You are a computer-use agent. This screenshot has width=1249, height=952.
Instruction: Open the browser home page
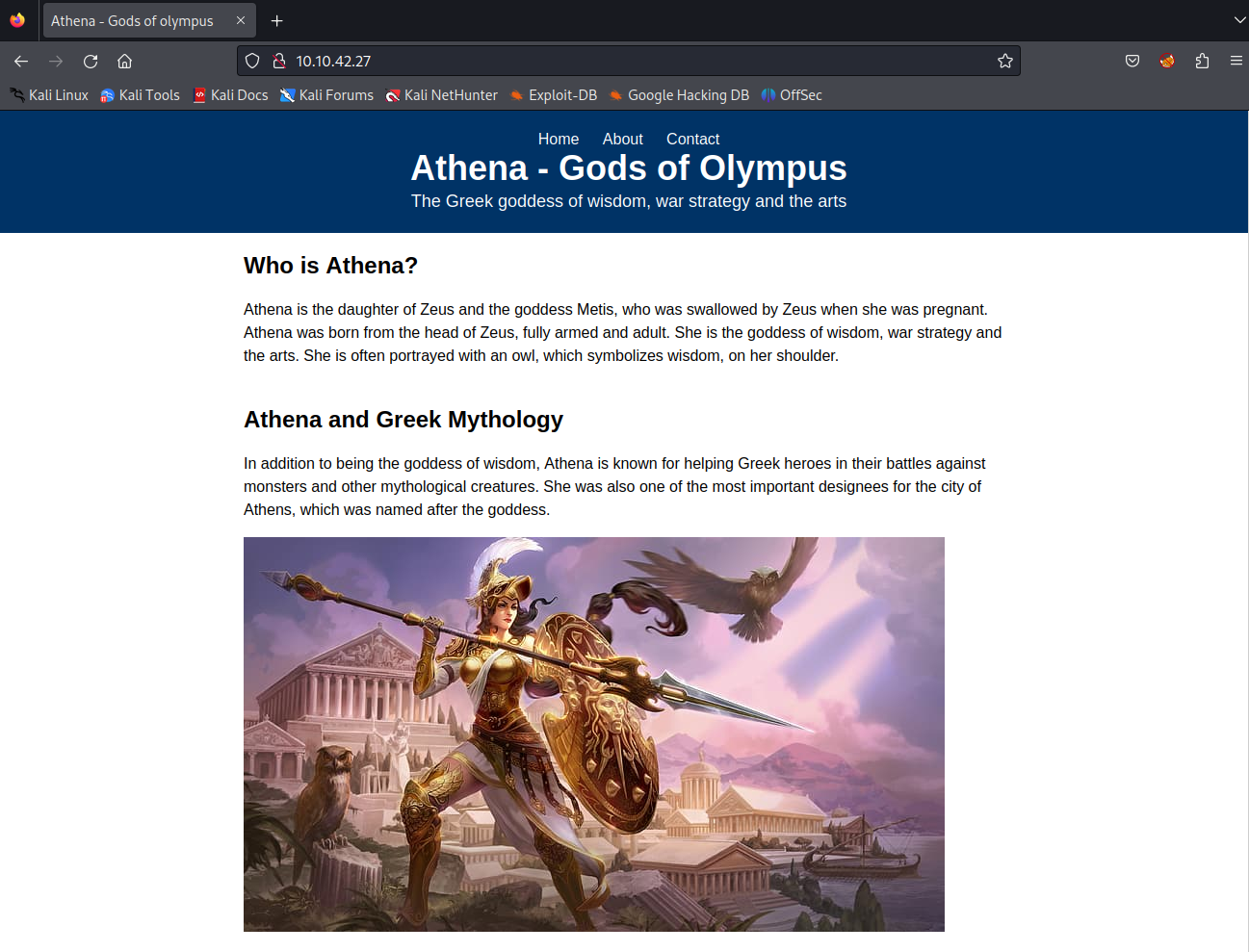pyautogui.click(x=125, y=61)
